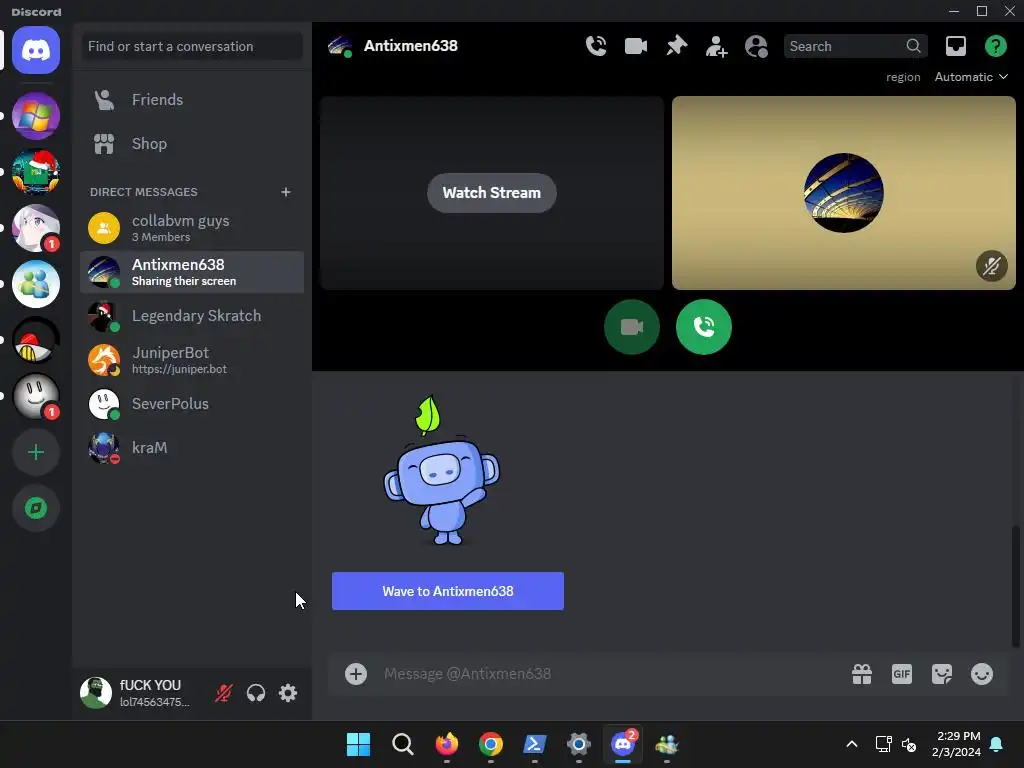Click the header Search field

pos(856,46)
